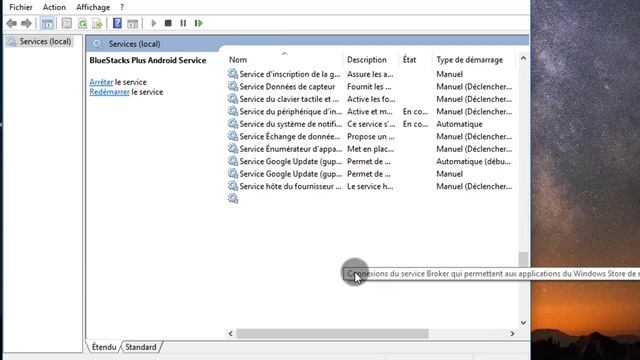Go back with the left arrow toolbar icon

pyautogui.click(x=11, y=23)
